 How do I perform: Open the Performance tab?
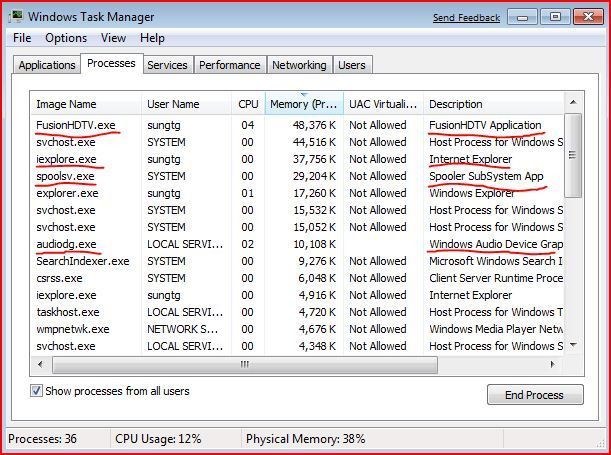(x=230, y=65)
